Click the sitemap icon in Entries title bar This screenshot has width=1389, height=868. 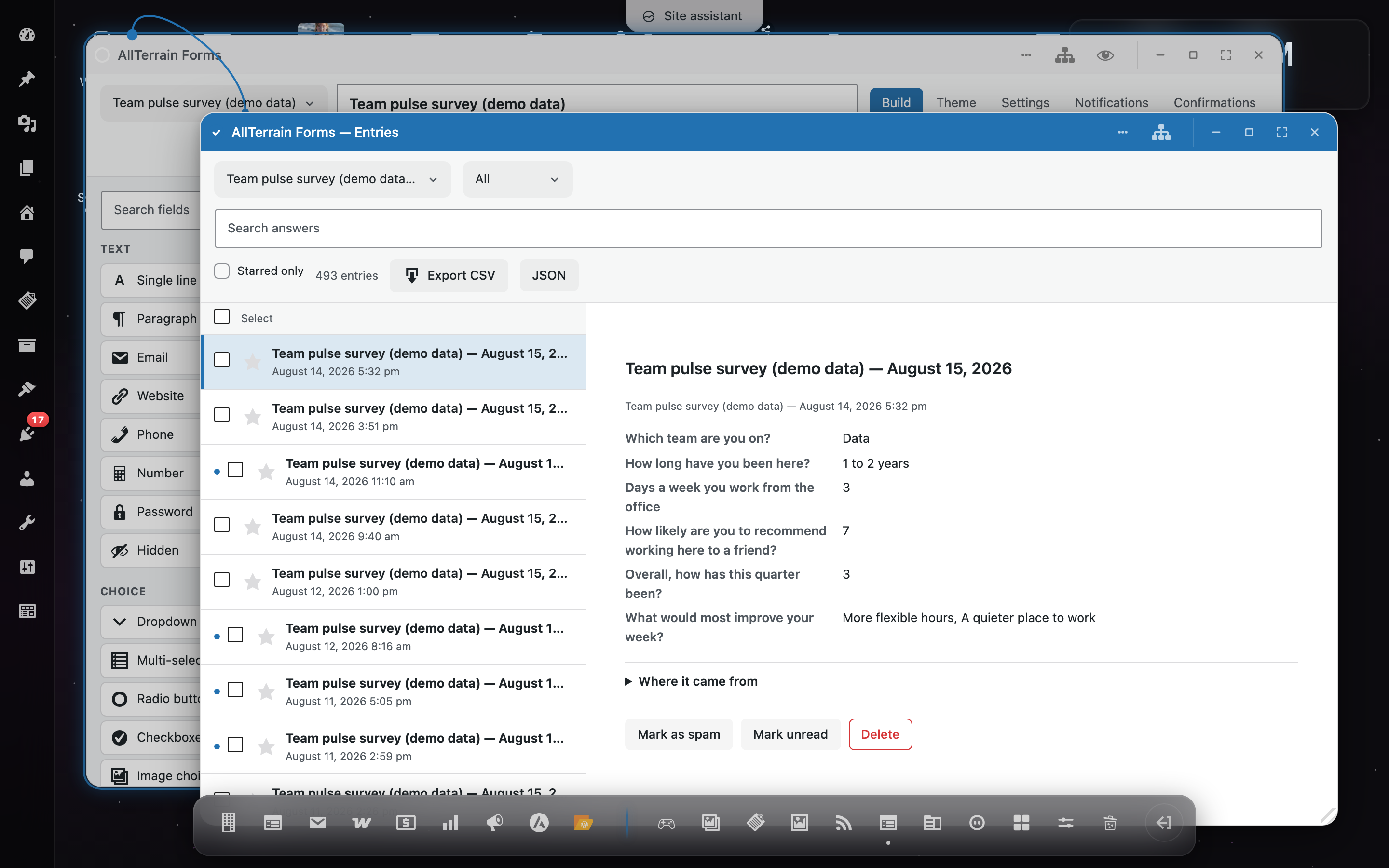pos(1161,133)
